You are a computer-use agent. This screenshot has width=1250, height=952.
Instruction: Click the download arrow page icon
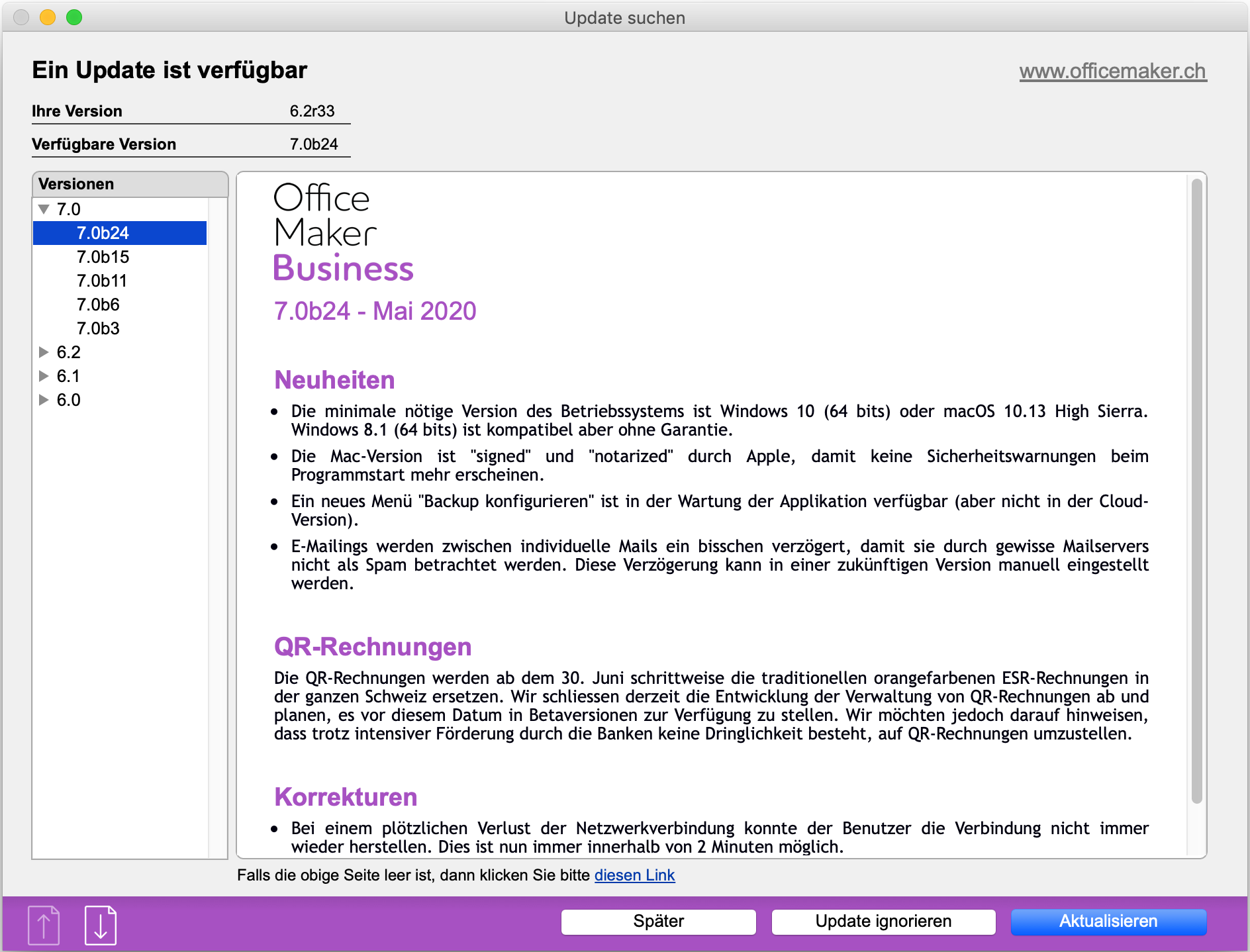[101, 925]
